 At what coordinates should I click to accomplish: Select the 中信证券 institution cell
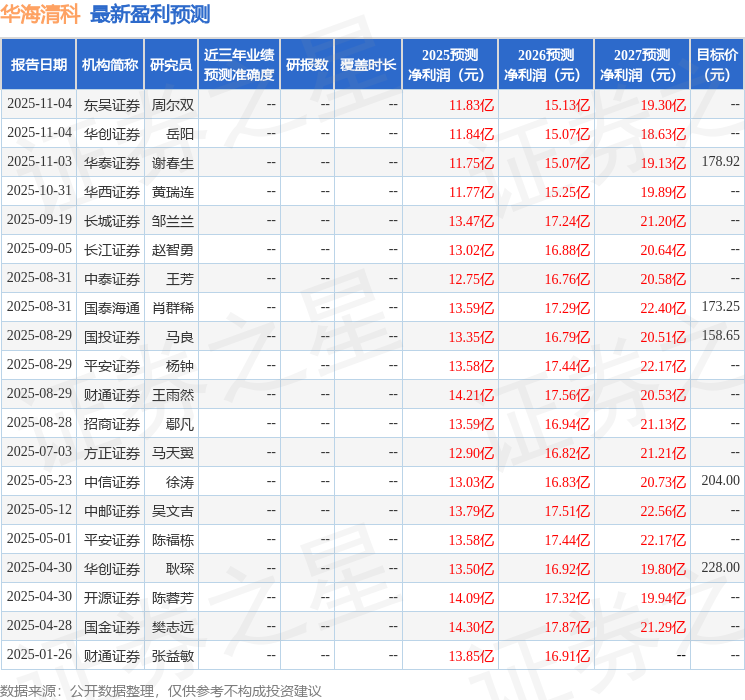[x=112, y=482]
